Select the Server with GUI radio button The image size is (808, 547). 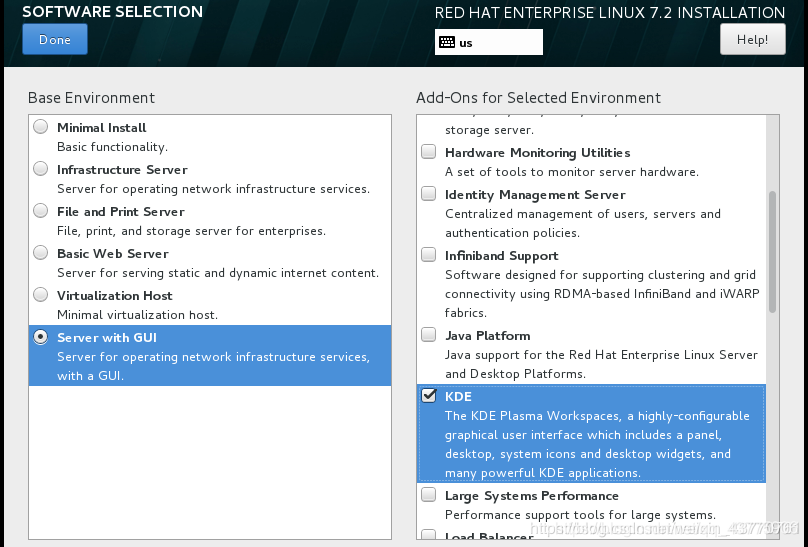pyautogui.click(x=41, y=337)
